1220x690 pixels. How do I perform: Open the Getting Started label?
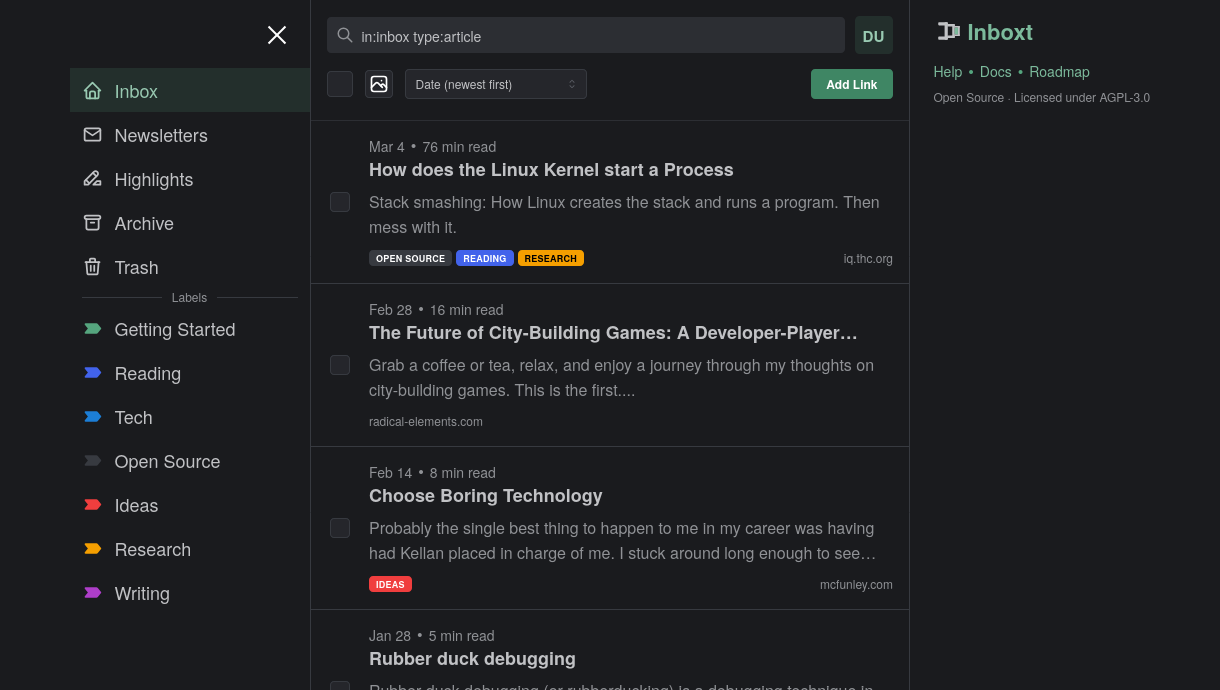175,329
